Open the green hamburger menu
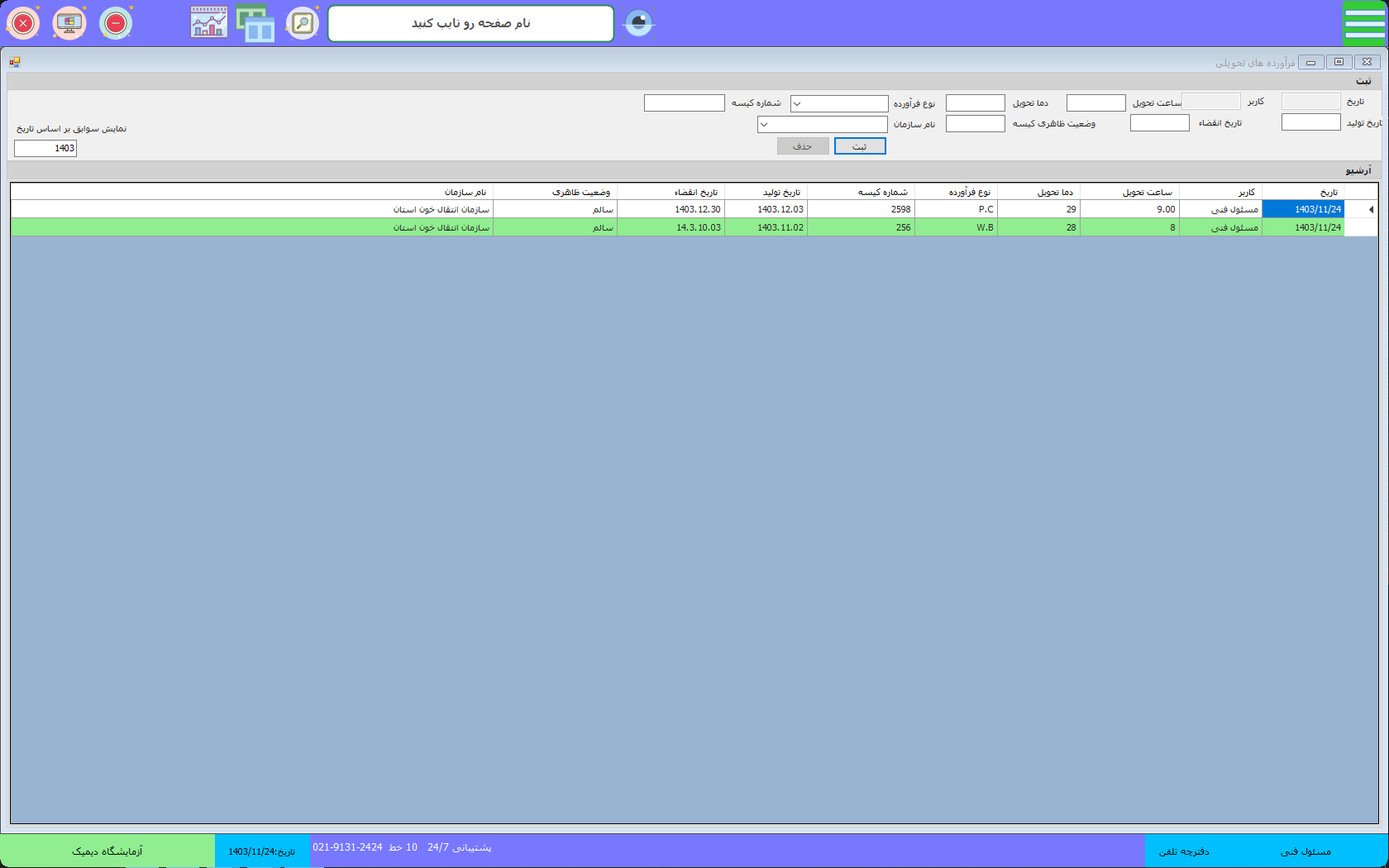This screenshot has height=868, width=1389. pos(1363,23)
